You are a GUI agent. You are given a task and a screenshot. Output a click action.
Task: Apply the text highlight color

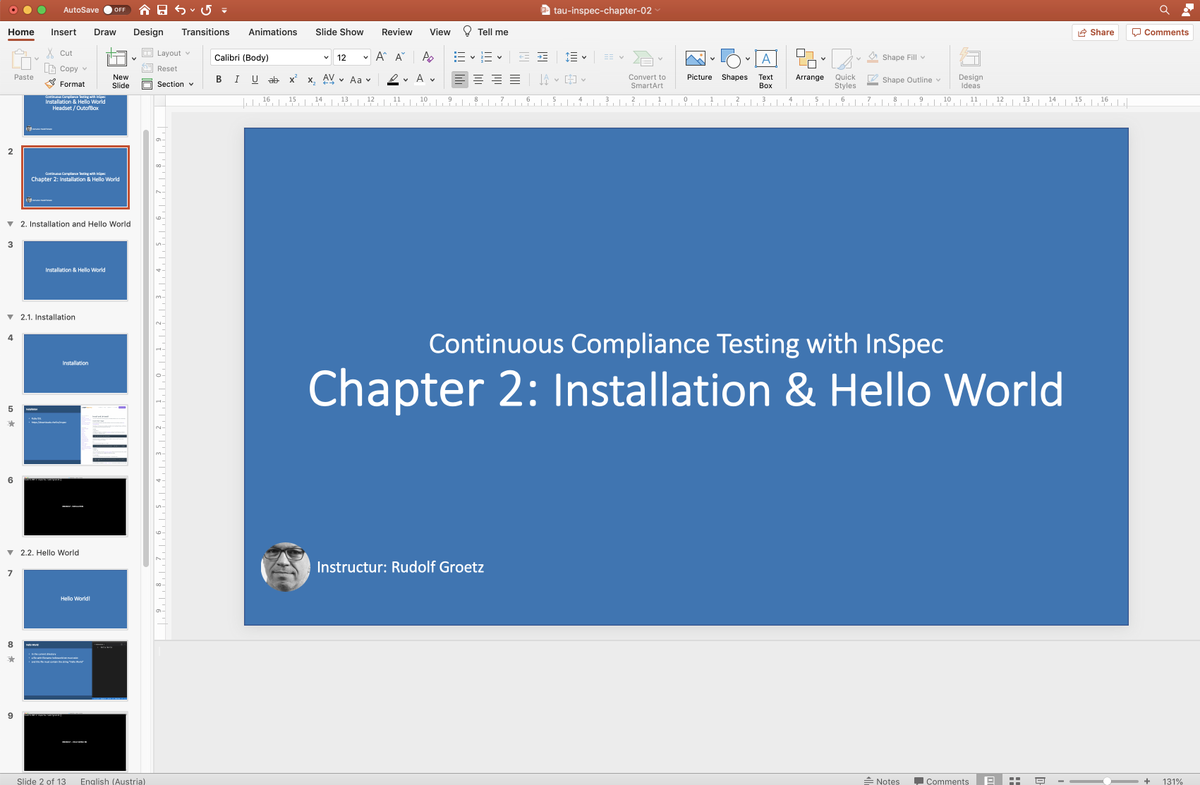(393, 79)
